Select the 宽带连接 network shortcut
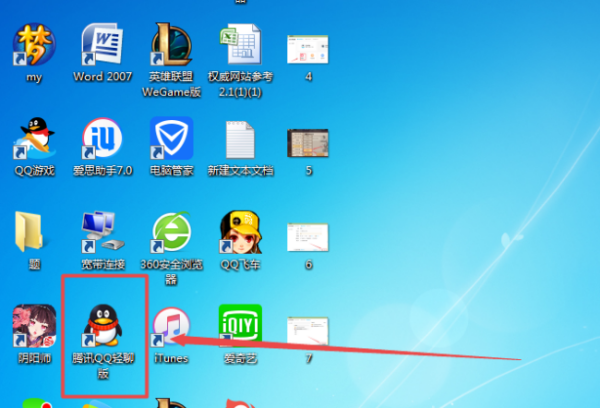 [103, 232]
